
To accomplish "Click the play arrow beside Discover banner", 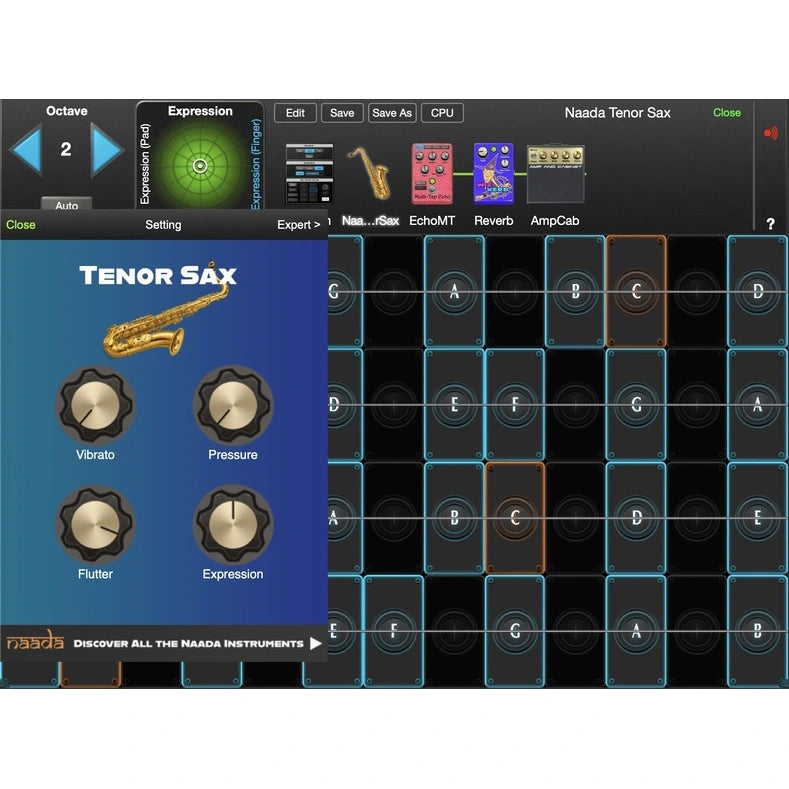I will [315, 644].
